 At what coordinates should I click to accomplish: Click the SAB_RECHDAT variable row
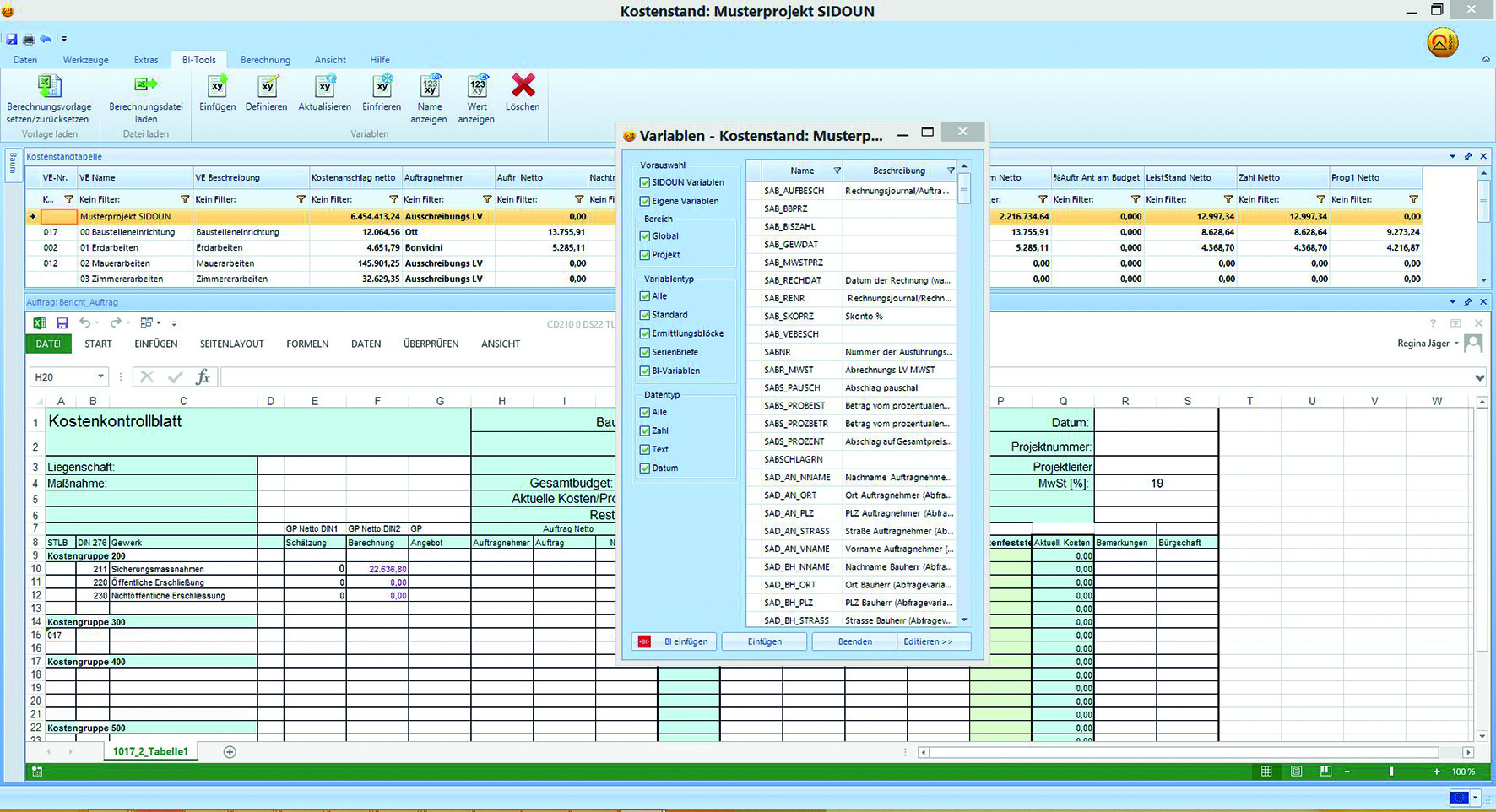coord(852,280)
